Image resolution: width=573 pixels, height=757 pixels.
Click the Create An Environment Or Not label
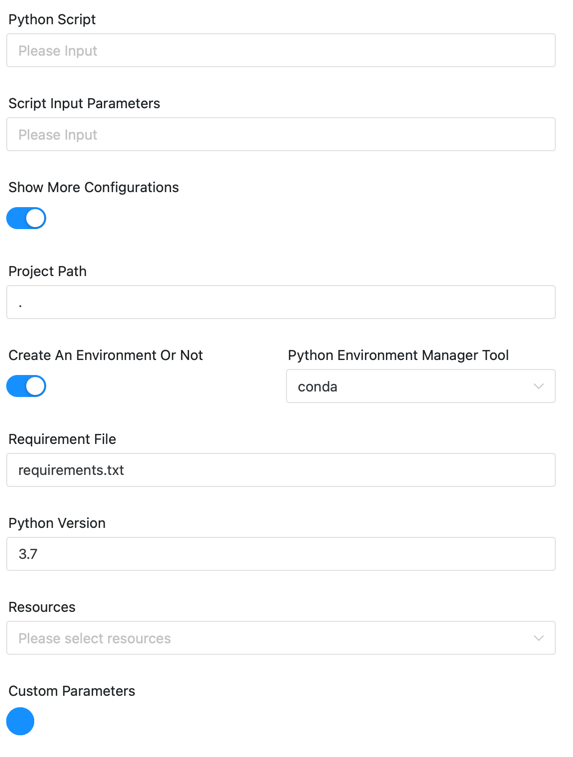tap(106, 355)
